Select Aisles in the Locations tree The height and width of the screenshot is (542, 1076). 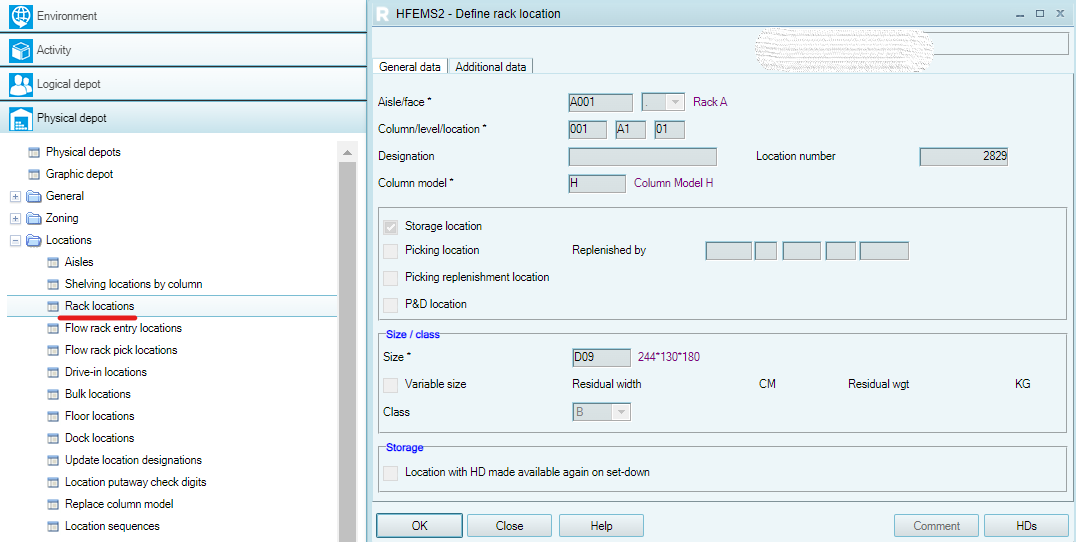coord(79,262)
